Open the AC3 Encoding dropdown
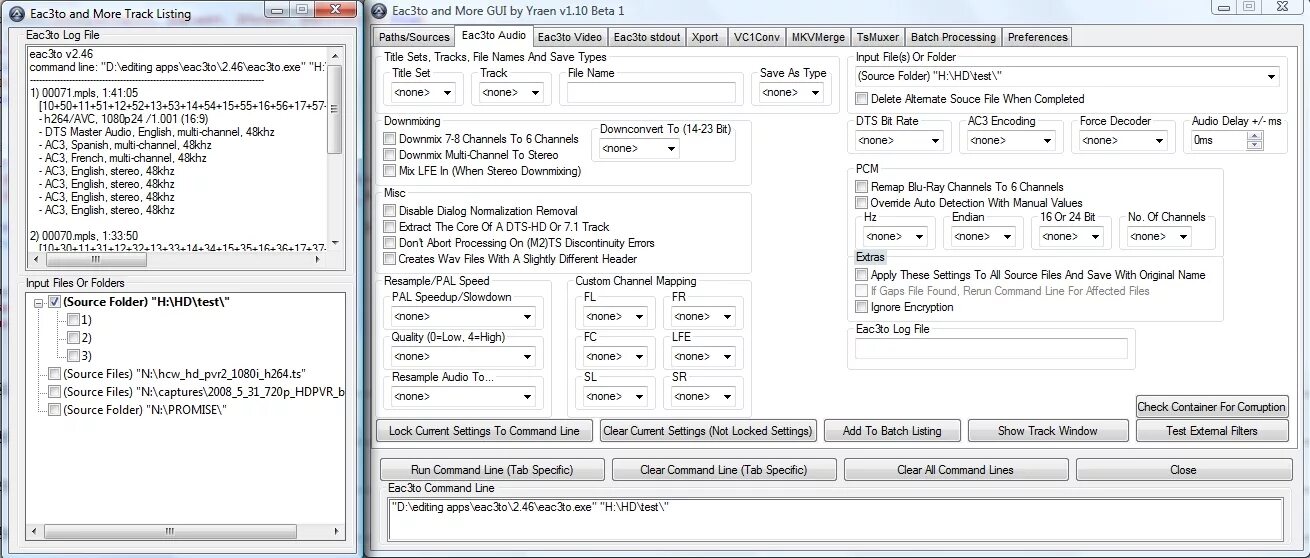This screenshot has width=1310, height=558. pos(1011,140)
